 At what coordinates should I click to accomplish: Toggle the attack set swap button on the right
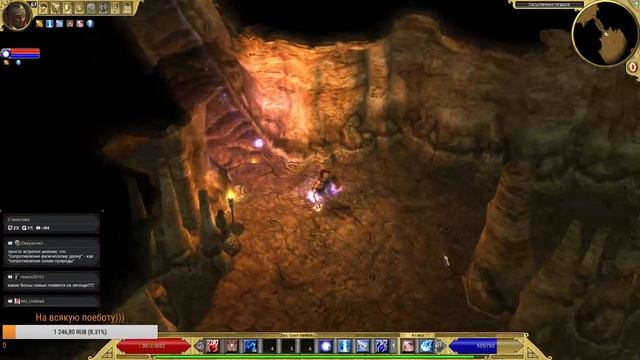[x=439, y=346]
